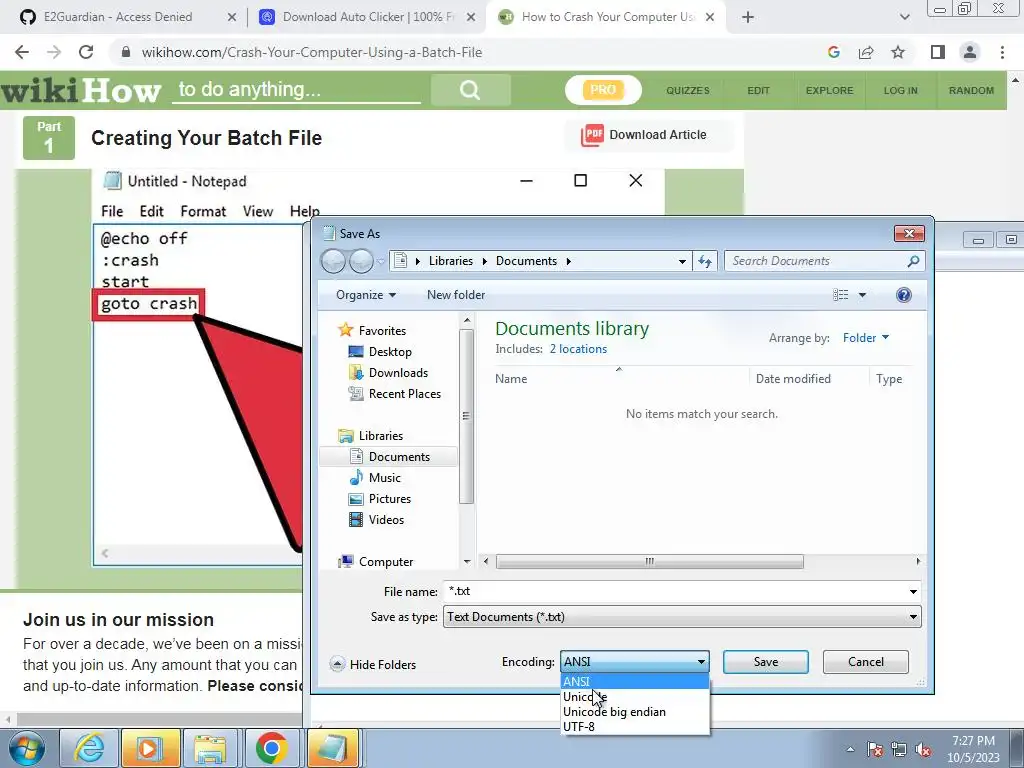This screenshot has width=1024, height=768.
Task: Open Windows Media Player from taskbar
Action: (150, 748)
